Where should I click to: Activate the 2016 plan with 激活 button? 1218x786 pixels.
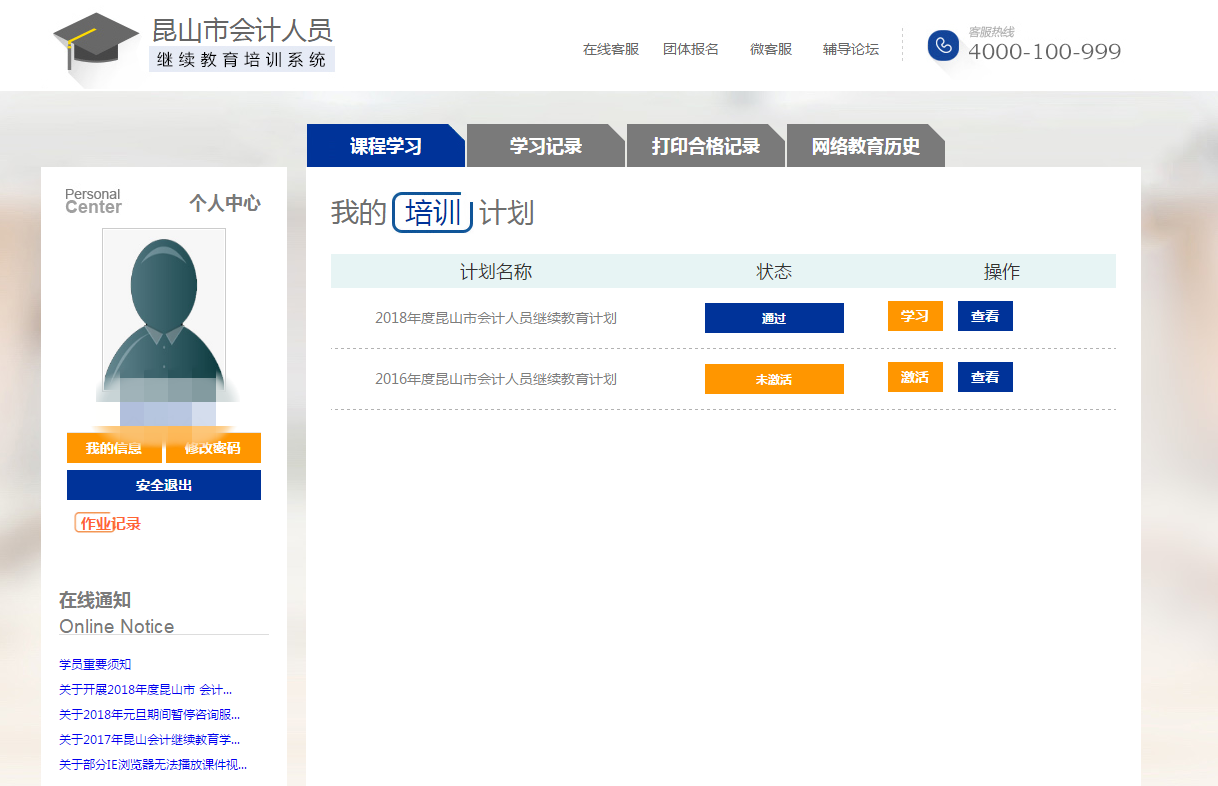[915, 377]
